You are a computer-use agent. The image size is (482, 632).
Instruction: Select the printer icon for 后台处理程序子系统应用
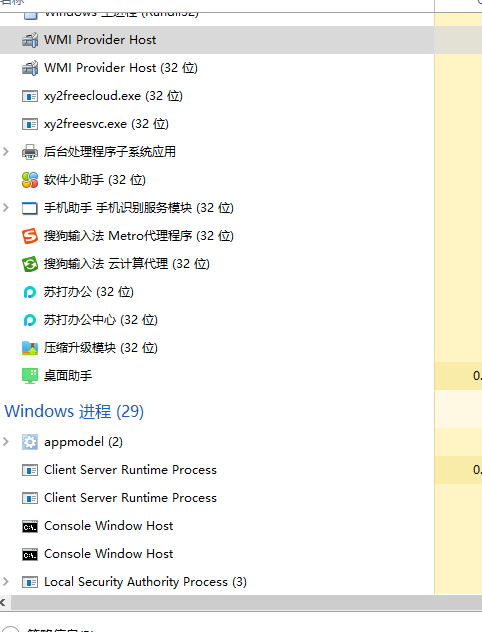click(30, 152)
